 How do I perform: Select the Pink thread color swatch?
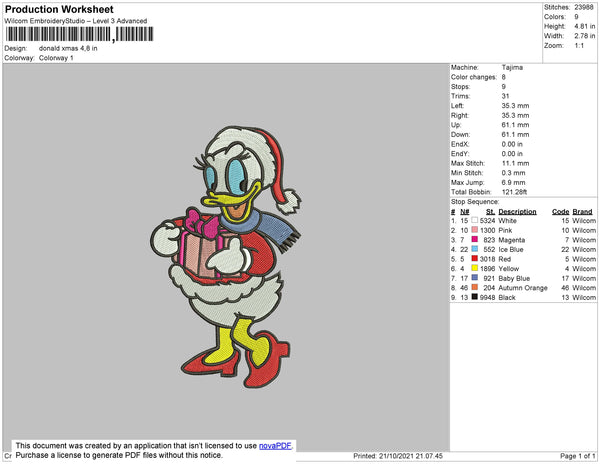click(x=475, y=230)
